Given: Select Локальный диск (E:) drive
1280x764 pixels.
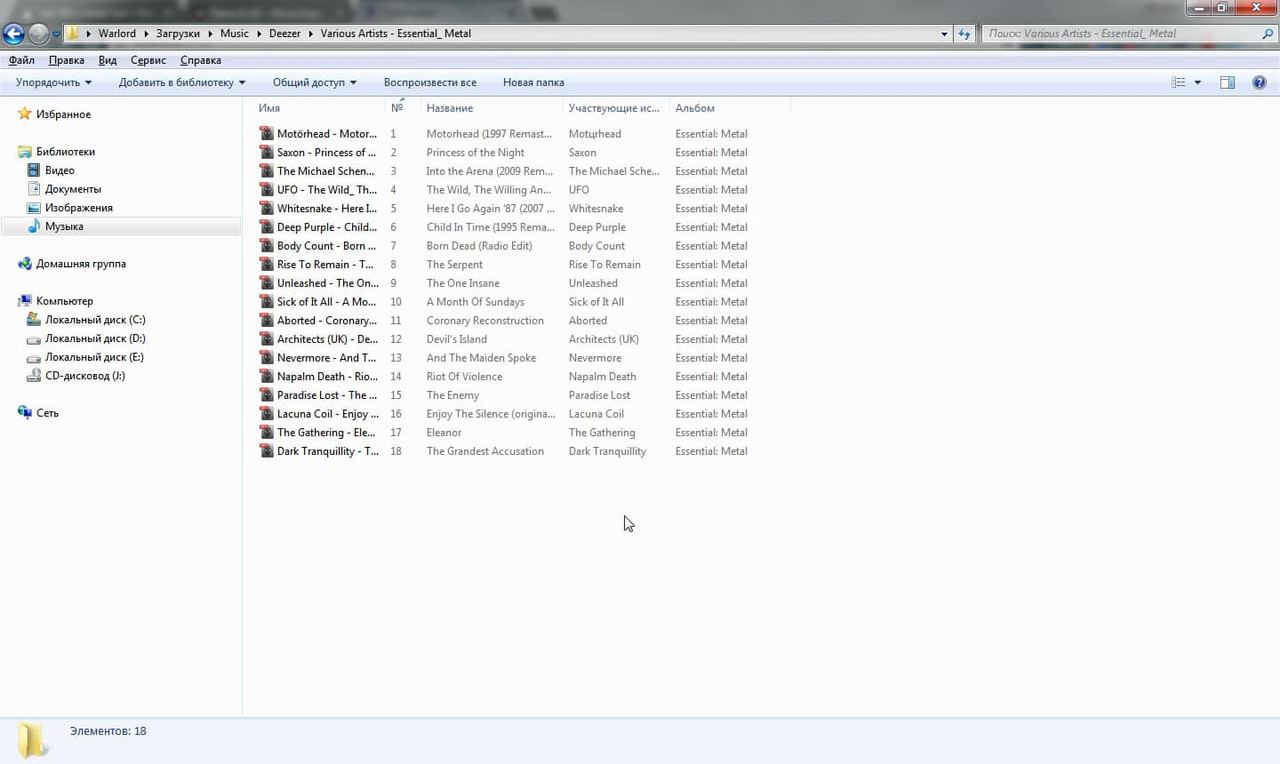Looking at the screenshot, I should 86,357.
